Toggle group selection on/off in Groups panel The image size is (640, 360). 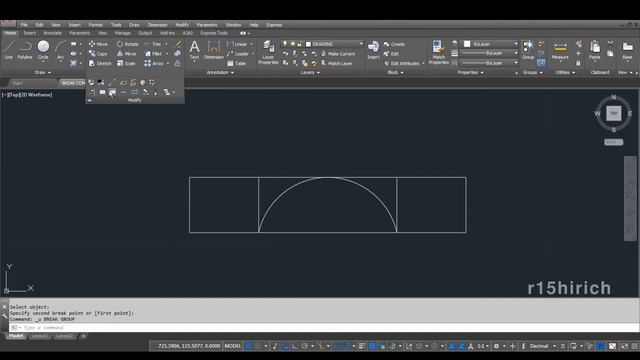pyautogui.click(x=541, y=63)
